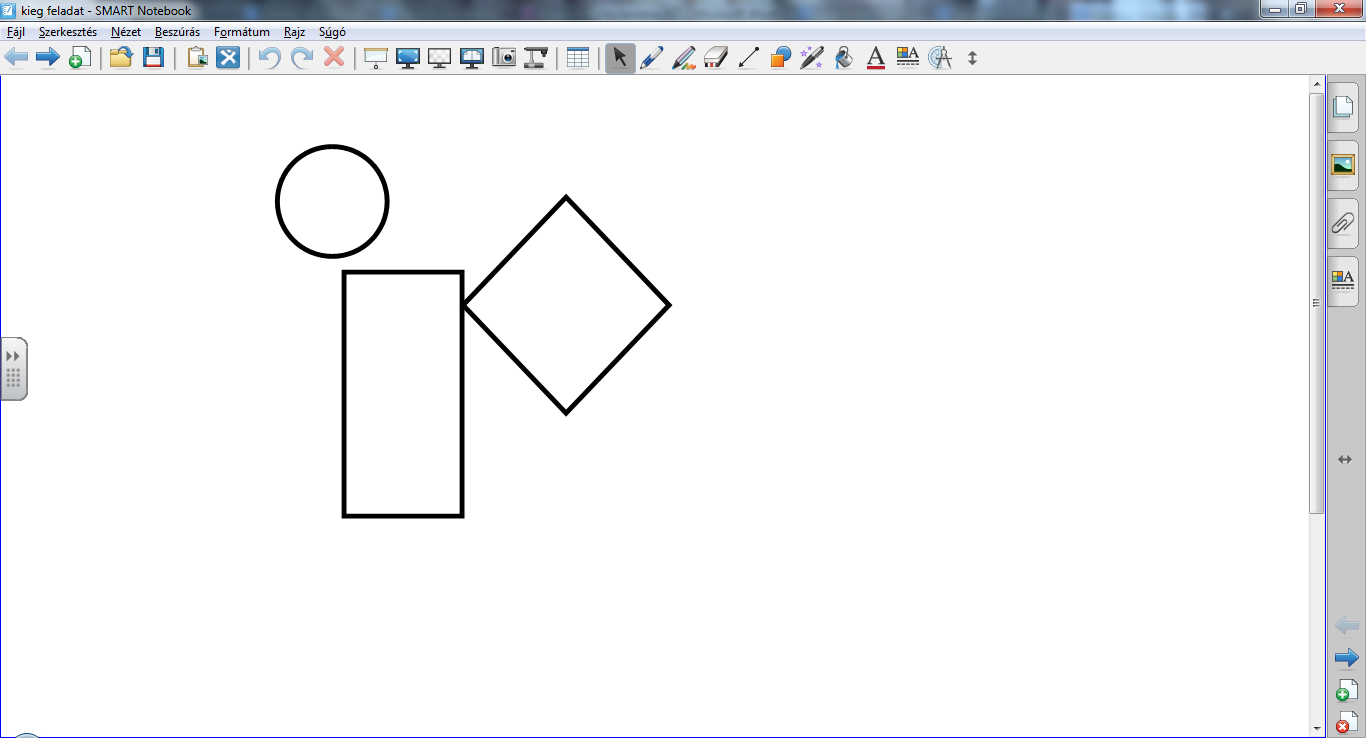This screenshot has height=738, width=1366.
Task: Insert a table using the Table icon
Action: pyautogui.click(x=578, y=58)
